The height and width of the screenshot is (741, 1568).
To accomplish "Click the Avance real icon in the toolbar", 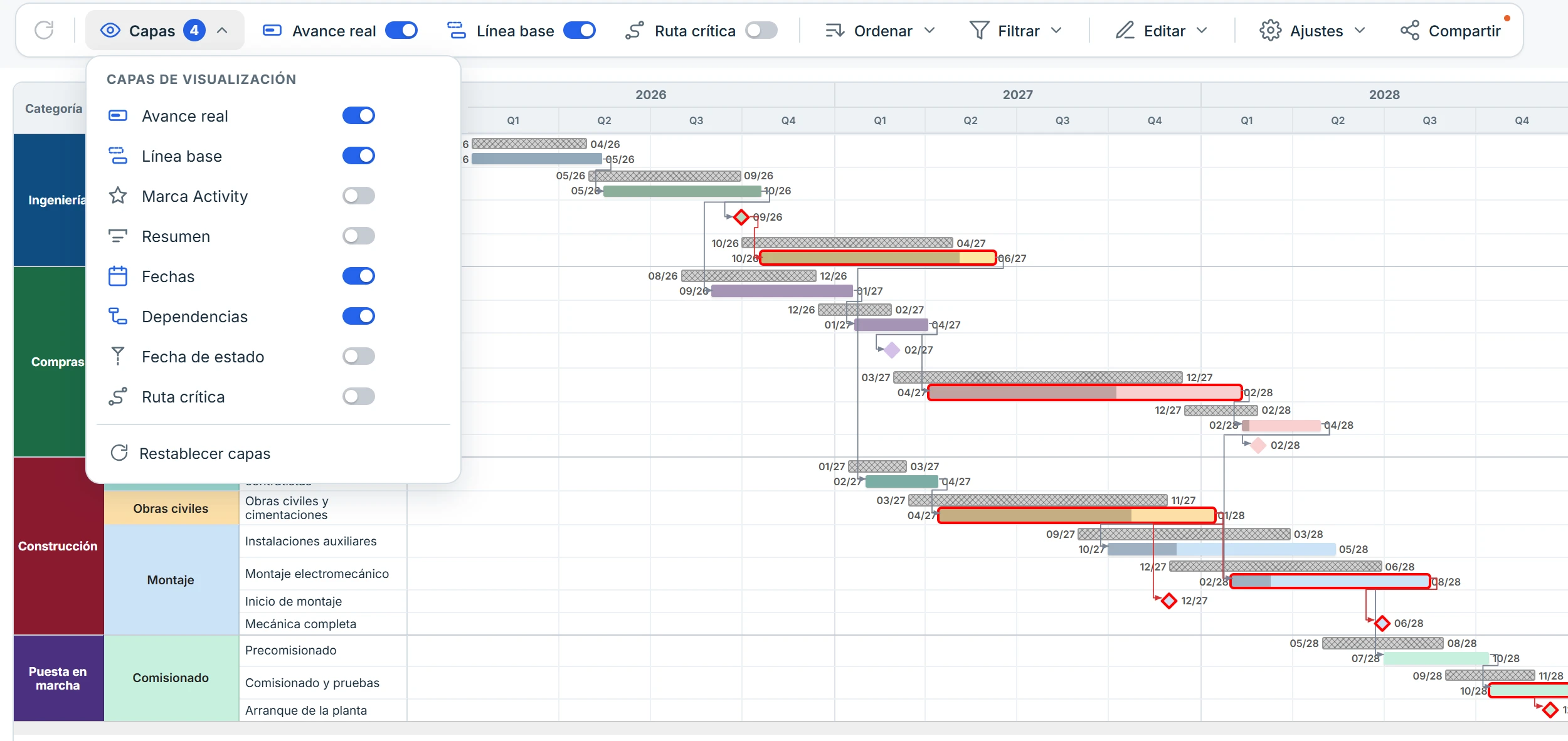I will (x=272, y=30).
